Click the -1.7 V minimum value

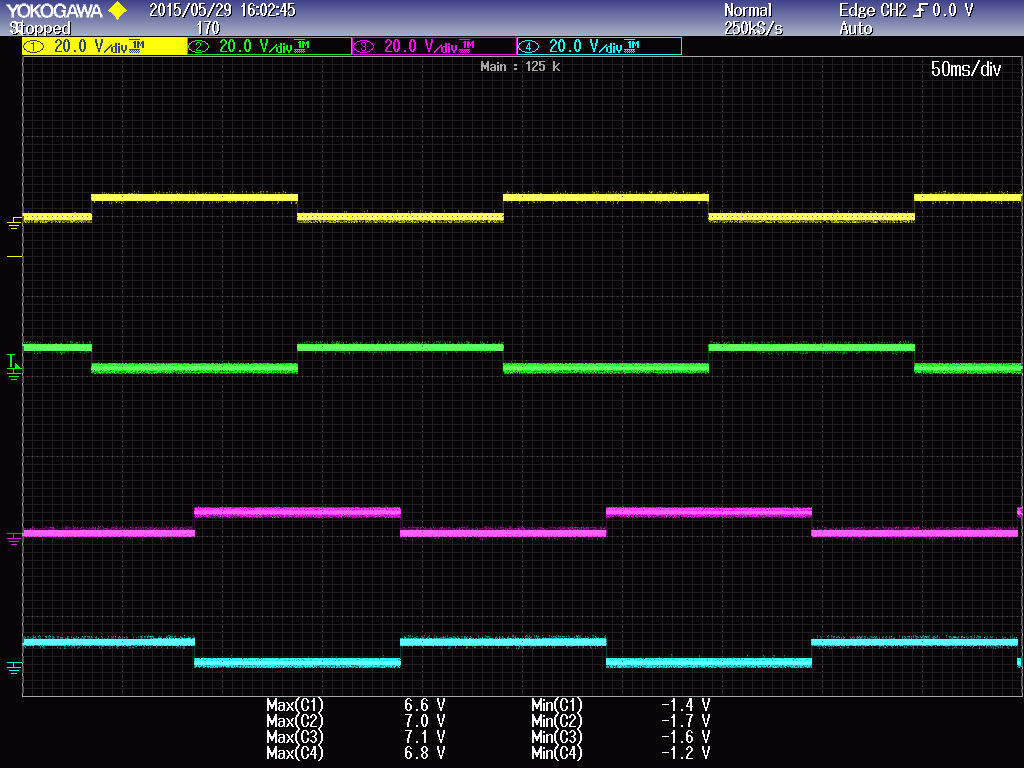click(685, 721)
